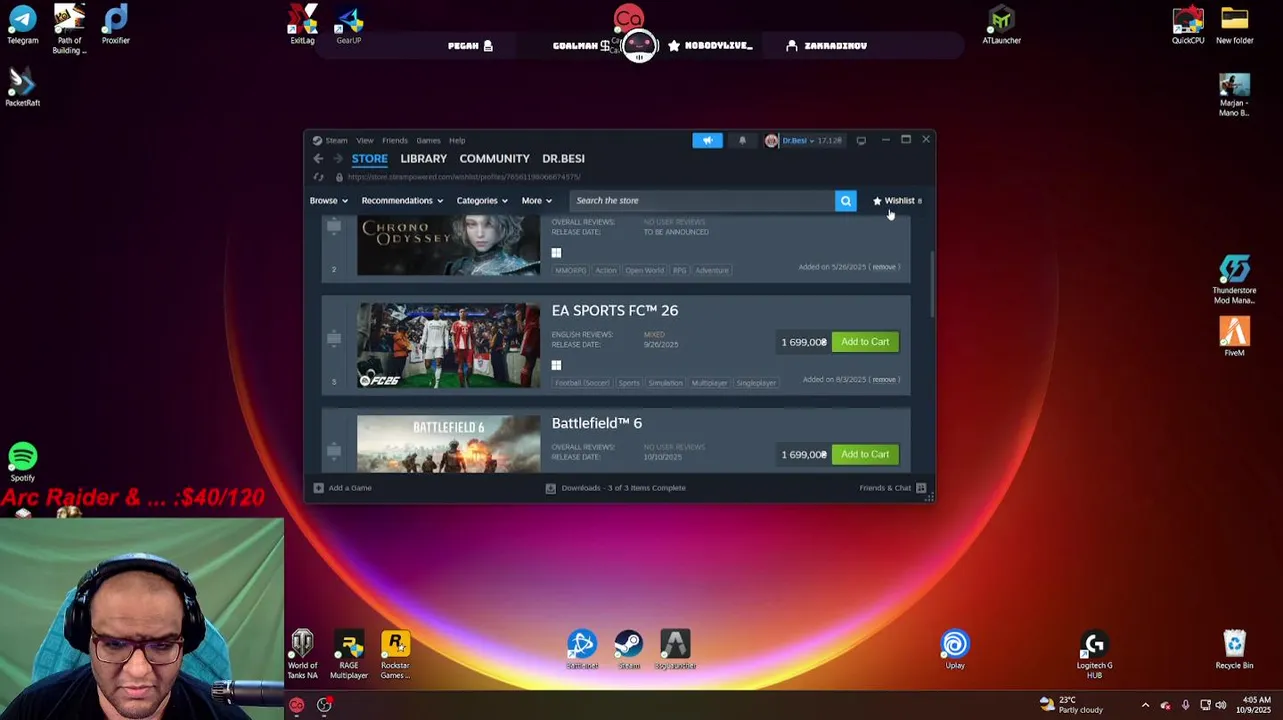Open the Spotify desktop shortcut
The height and width of the screenshot is (720, 1283).
pyautogui.click(x=22, y=462)
